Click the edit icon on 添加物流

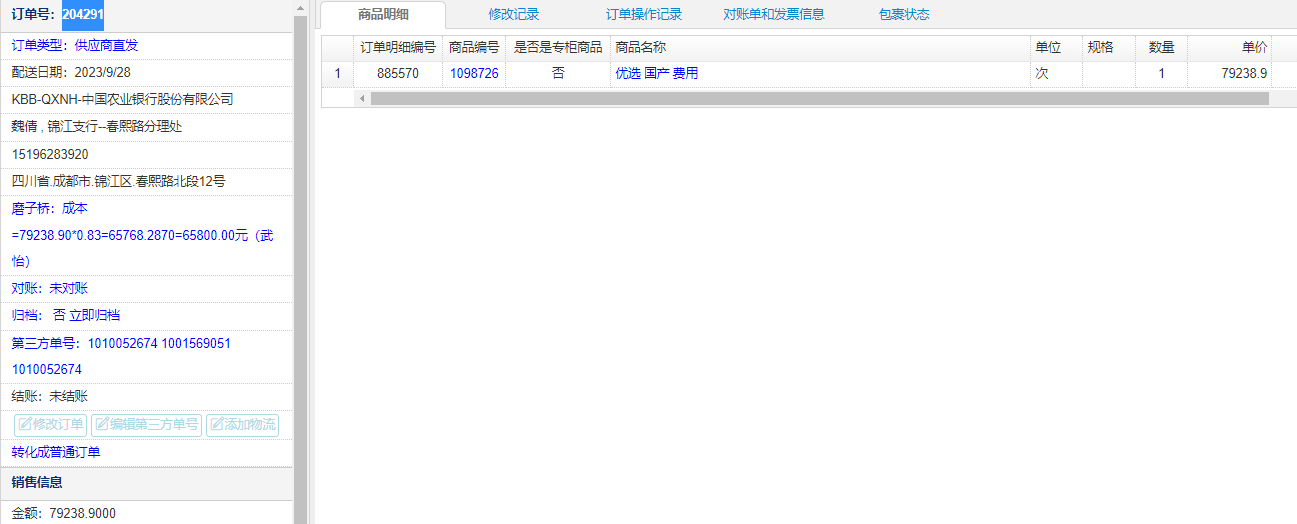[217, 424]
